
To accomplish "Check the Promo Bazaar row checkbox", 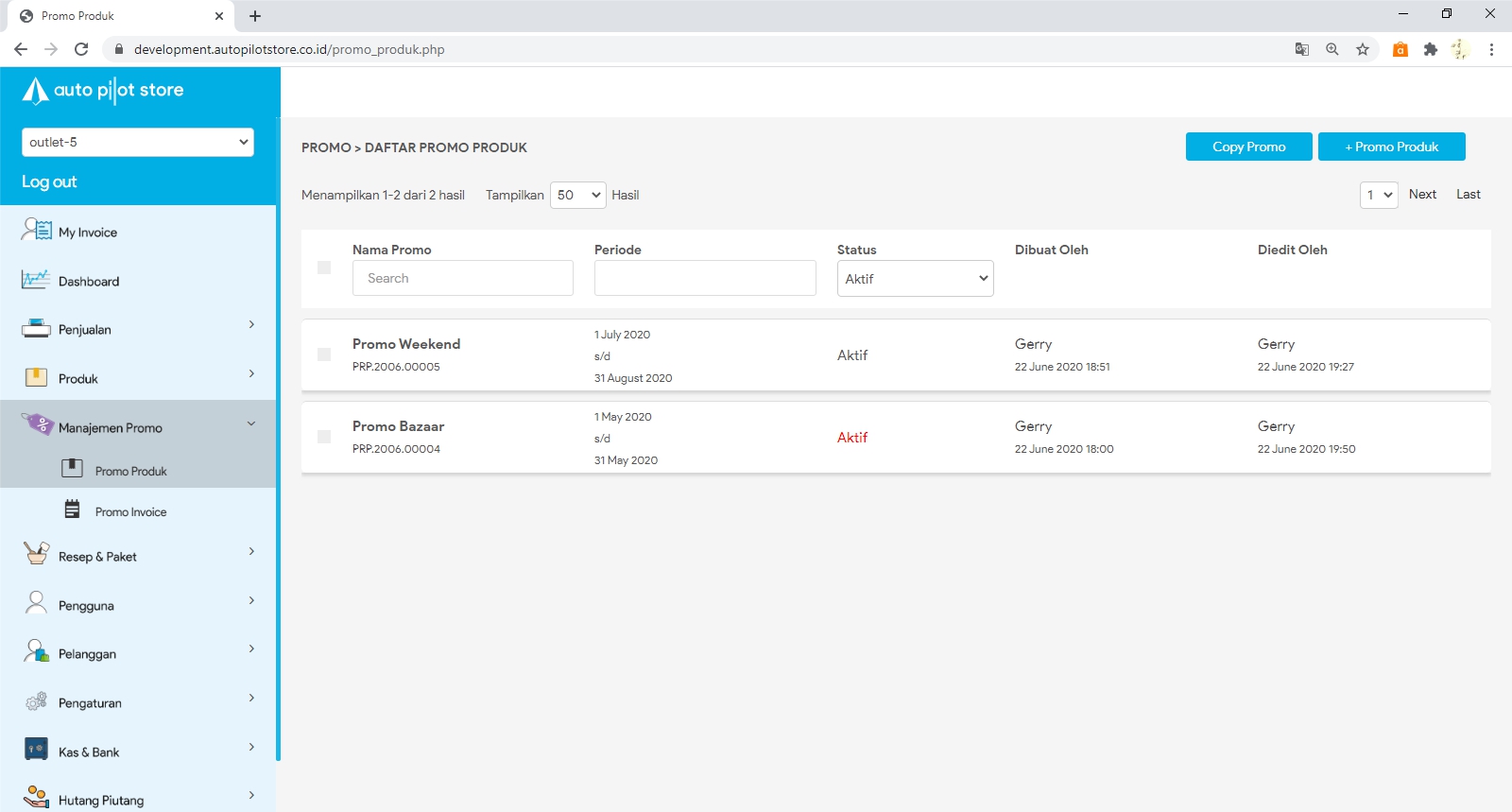I will (x=324, y=437).
